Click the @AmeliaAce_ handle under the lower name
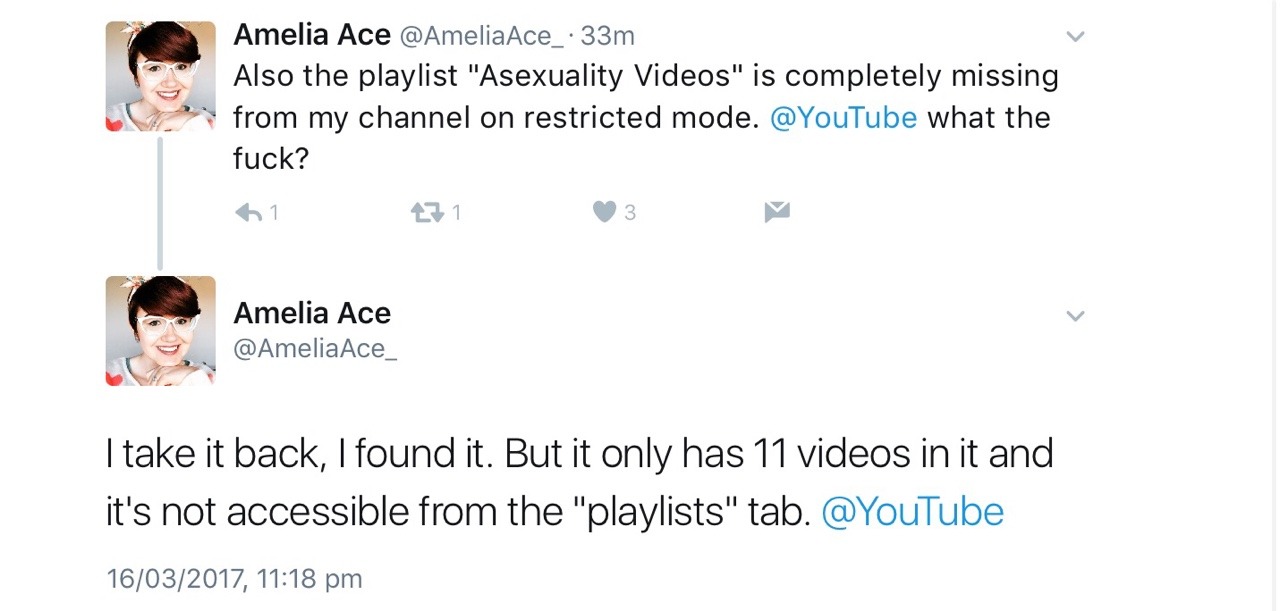Screen dimensions: 1280x611 pos(315,348)
